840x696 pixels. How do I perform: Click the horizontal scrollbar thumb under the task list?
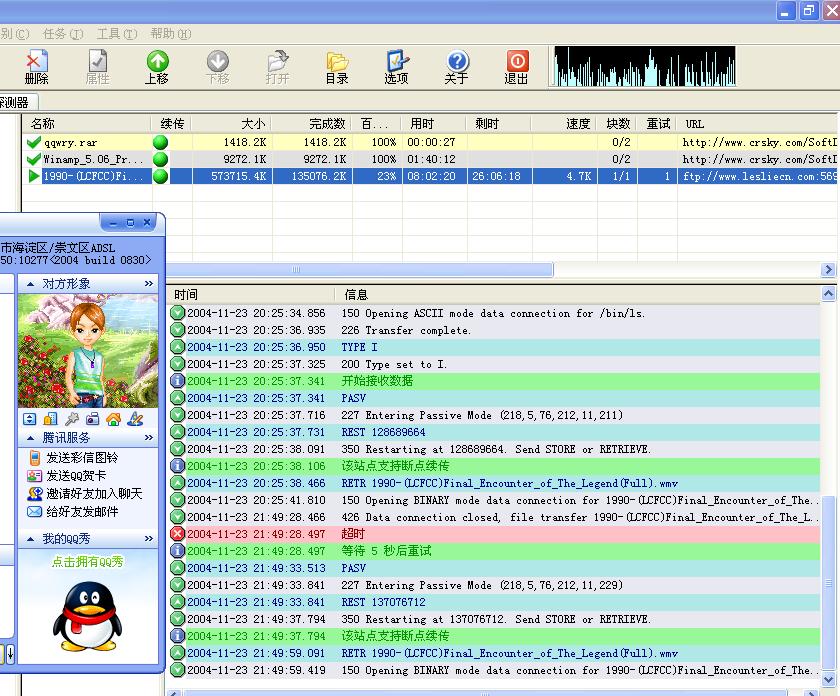click(359, 270)
